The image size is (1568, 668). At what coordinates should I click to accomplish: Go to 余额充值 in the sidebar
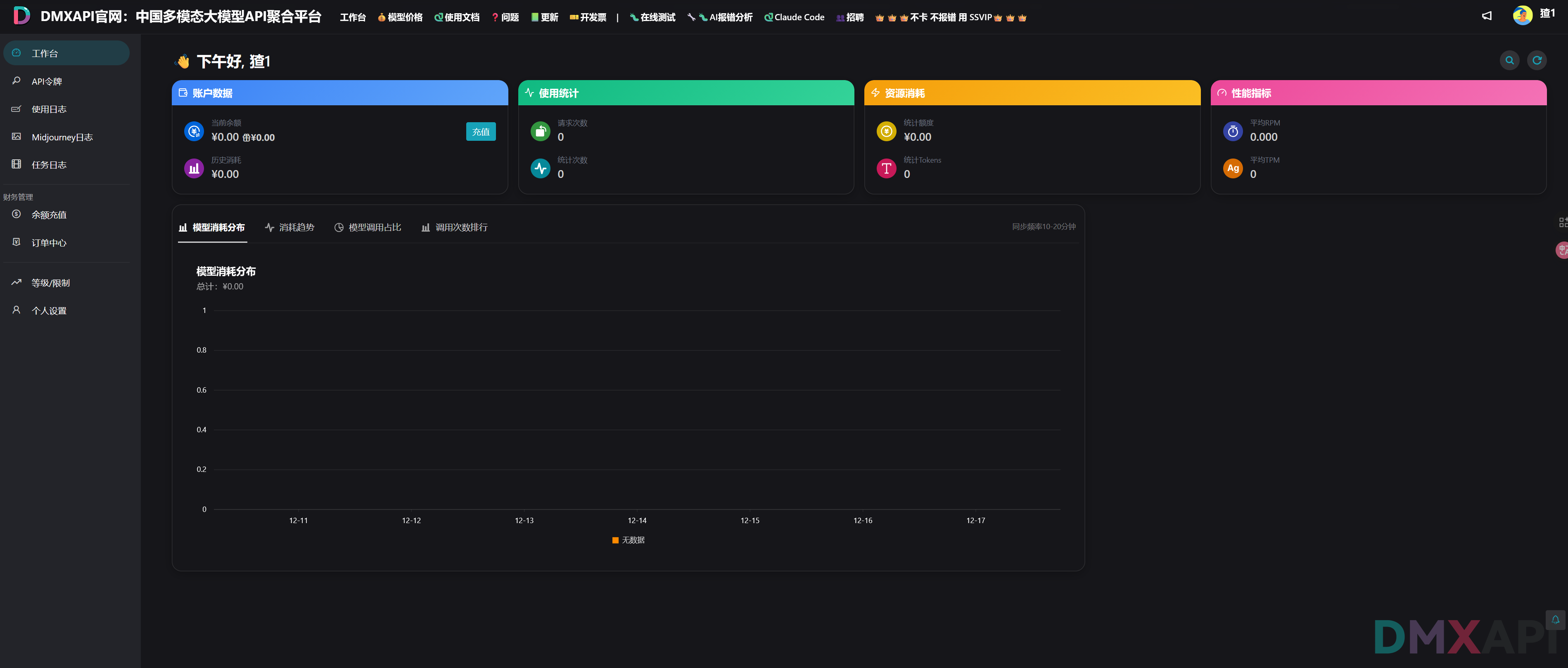tap(49, 215)
